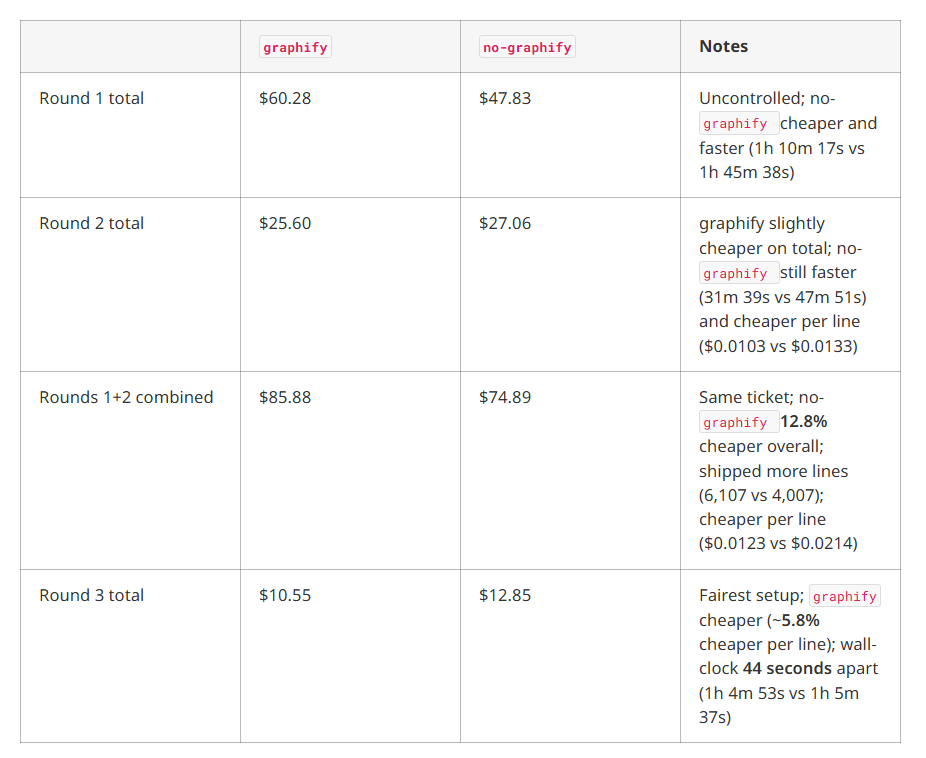Screen dimensions: 926x758
Task: Click the $85.88 combined cost
Action: [x=285, y=397]
